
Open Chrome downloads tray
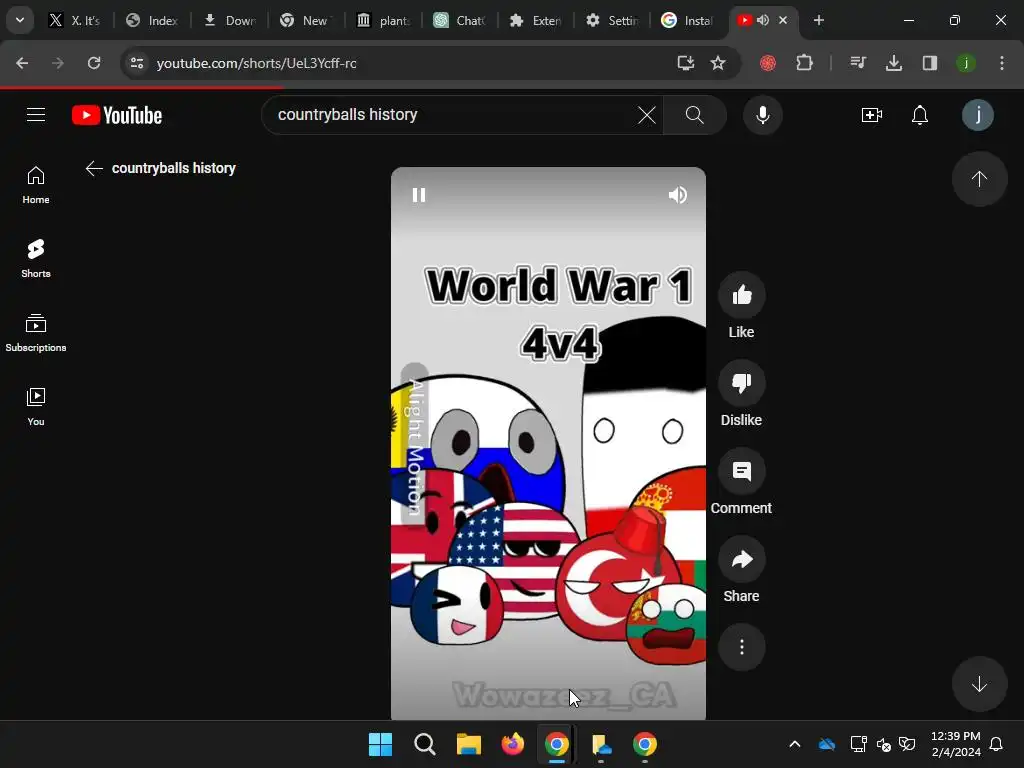(894, 63)
